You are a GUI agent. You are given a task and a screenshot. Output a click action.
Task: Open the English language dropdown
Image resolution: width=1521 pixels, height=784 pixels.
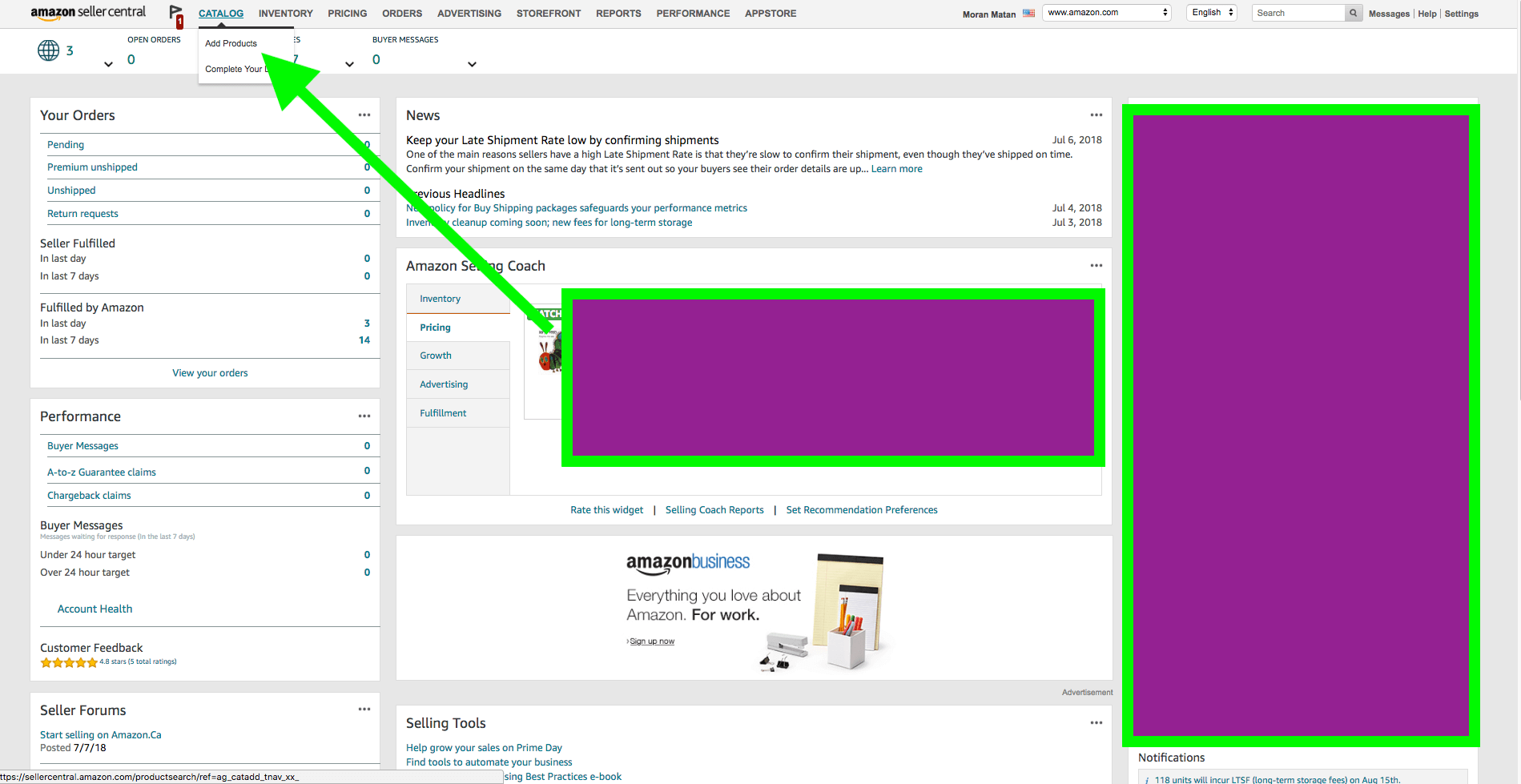[x=1212, y=13]
